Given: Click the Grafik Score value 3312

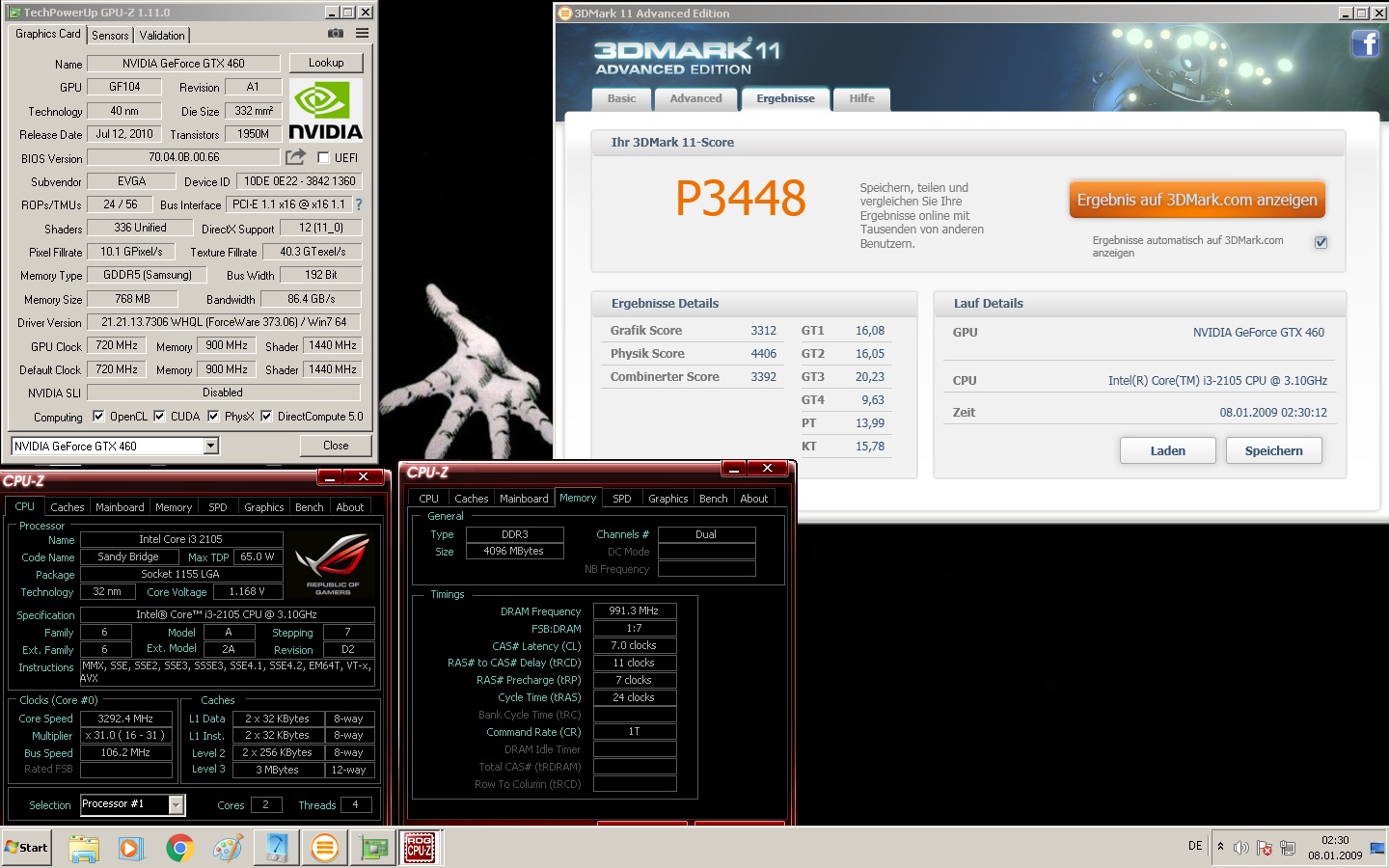Looking at the screenshot, I should pos(763,331).
